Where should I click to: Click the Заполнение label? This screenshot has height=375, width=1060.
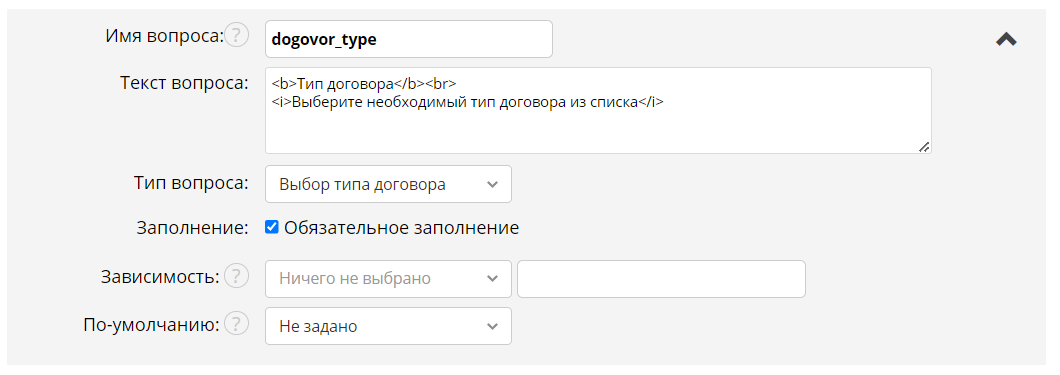[193, 228]
